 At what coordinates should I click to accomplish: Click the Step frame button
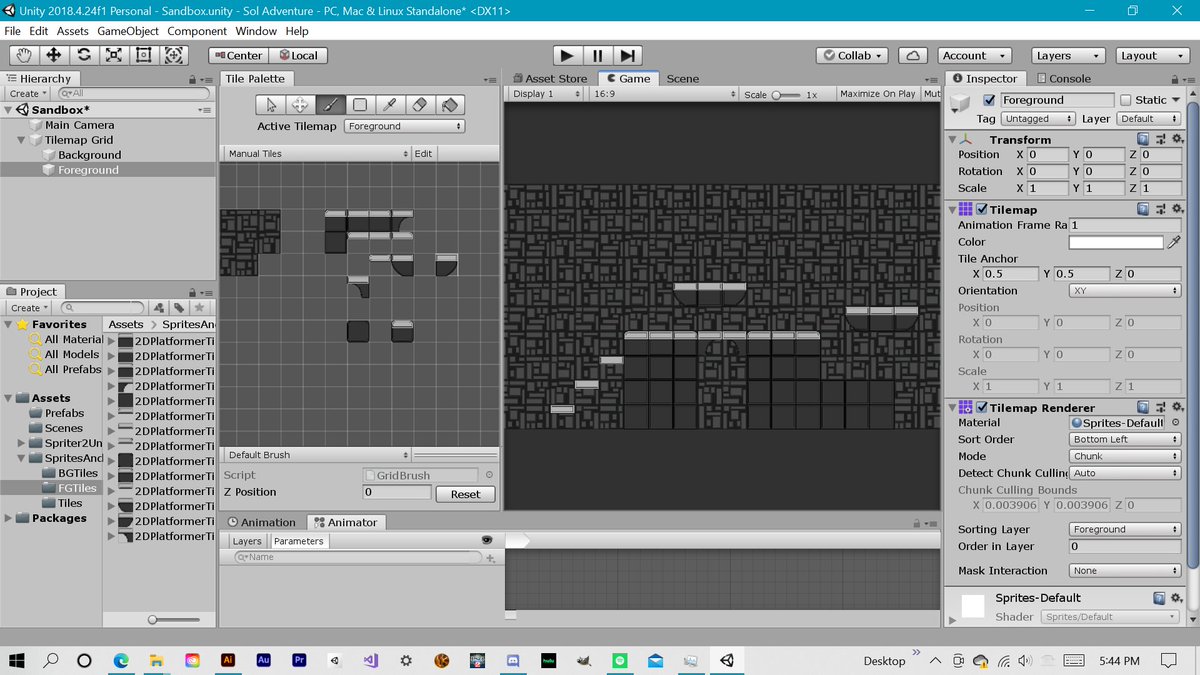point(627,55)
